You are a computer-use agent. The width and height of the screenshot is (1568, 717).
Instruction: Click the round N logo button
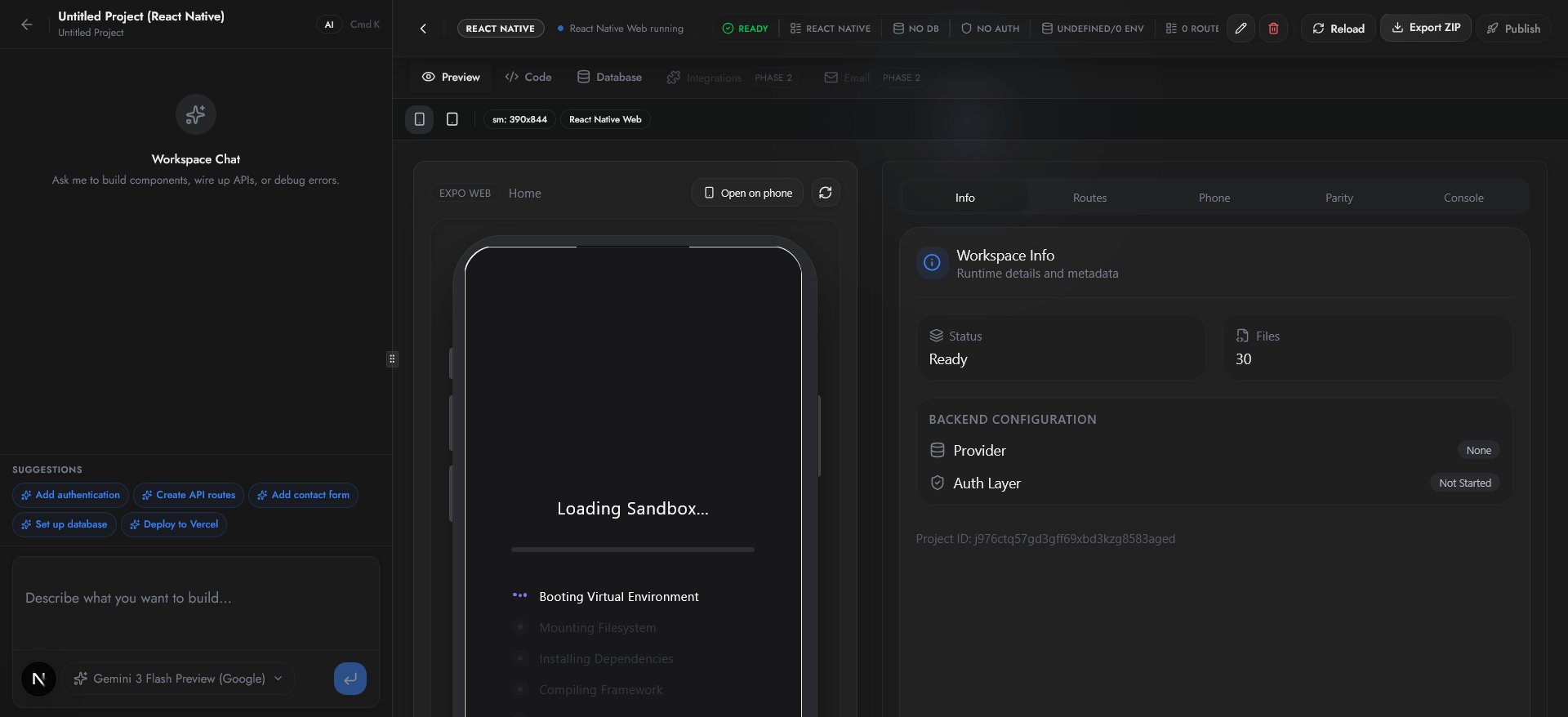[38, 679]
